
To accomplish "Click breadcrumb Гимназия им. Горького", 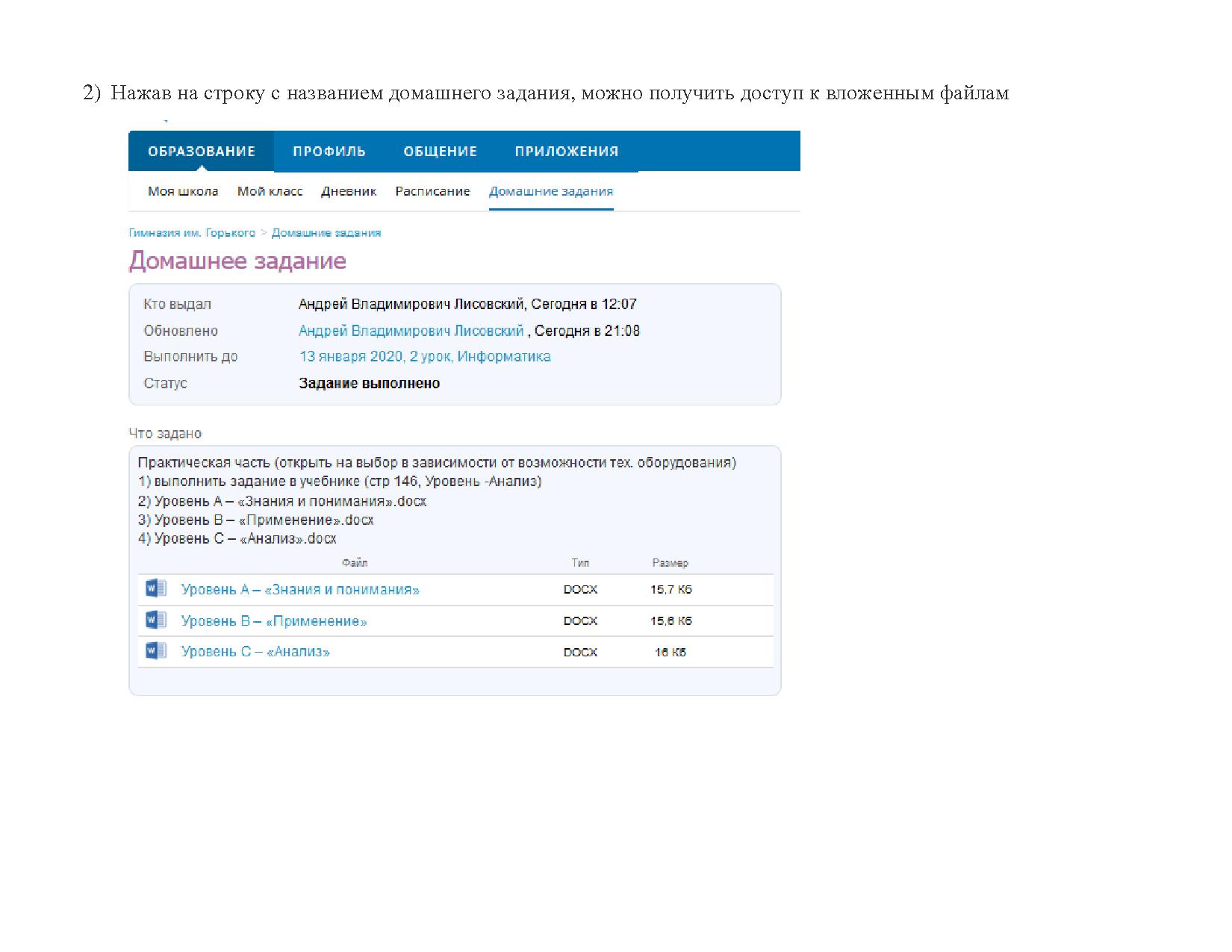I will point(192,233).
